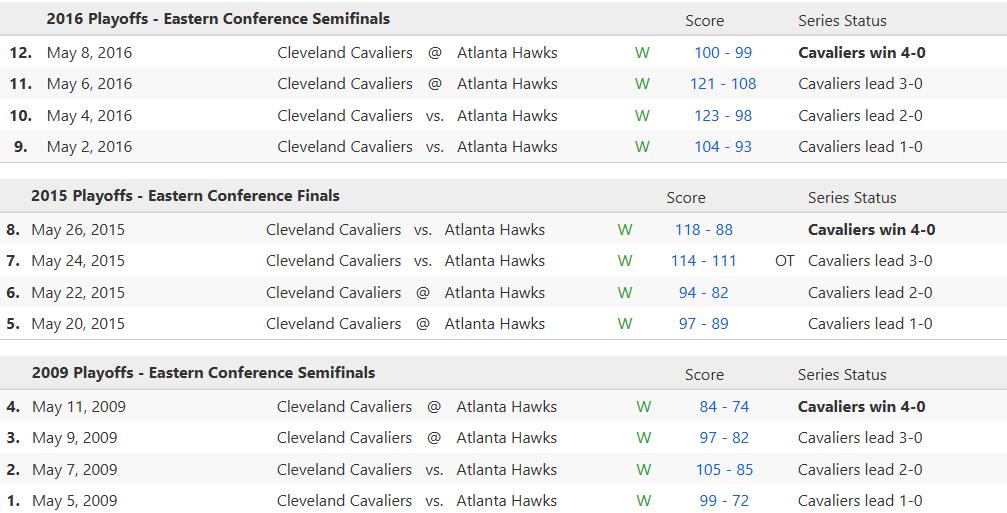
Task: Open the 123 - 98 game score
Action: pyautogui.click(x=722, y=116)
